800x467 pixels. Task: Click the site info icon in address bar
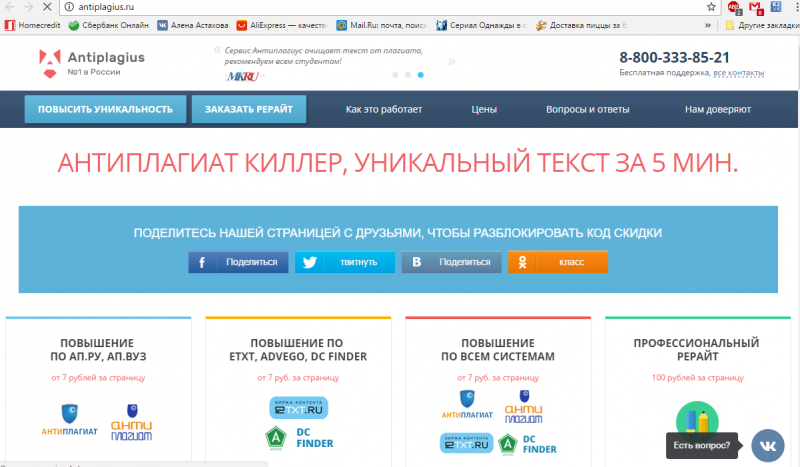pos(69,7)
